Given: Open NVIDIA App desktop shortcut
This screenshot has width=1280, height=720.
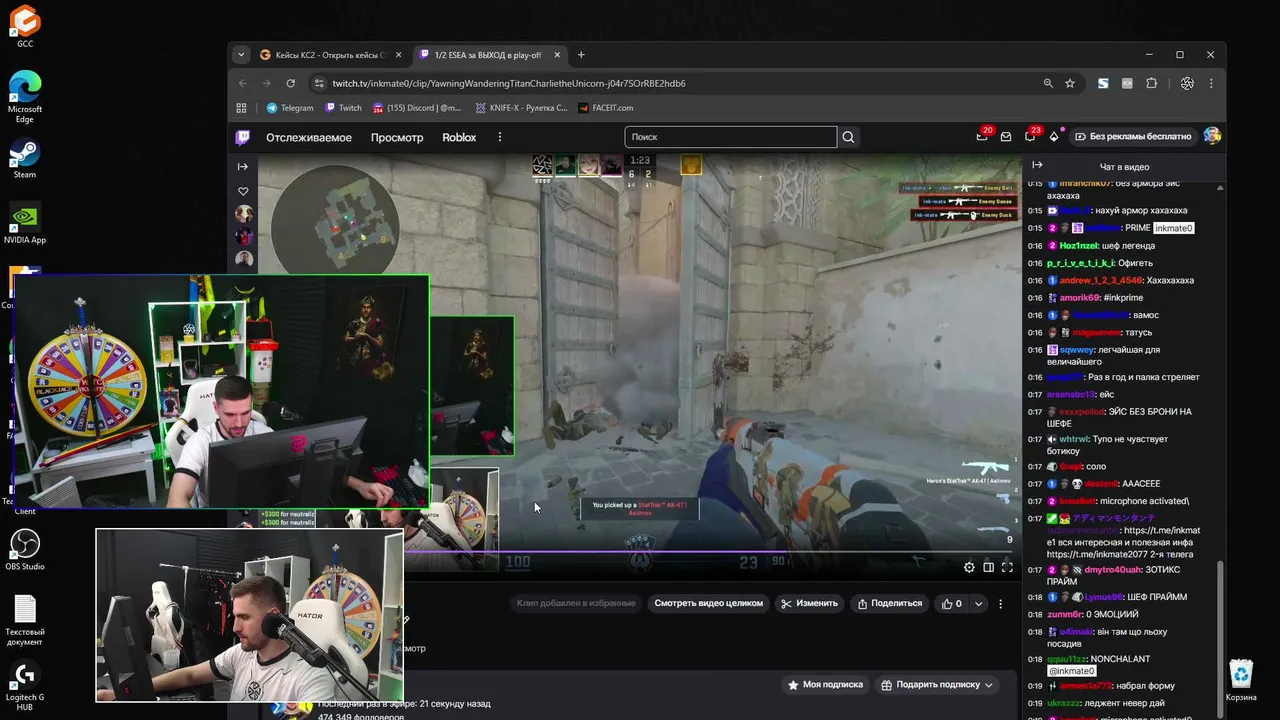Looking at the screenshot, I should coord(24,225).
